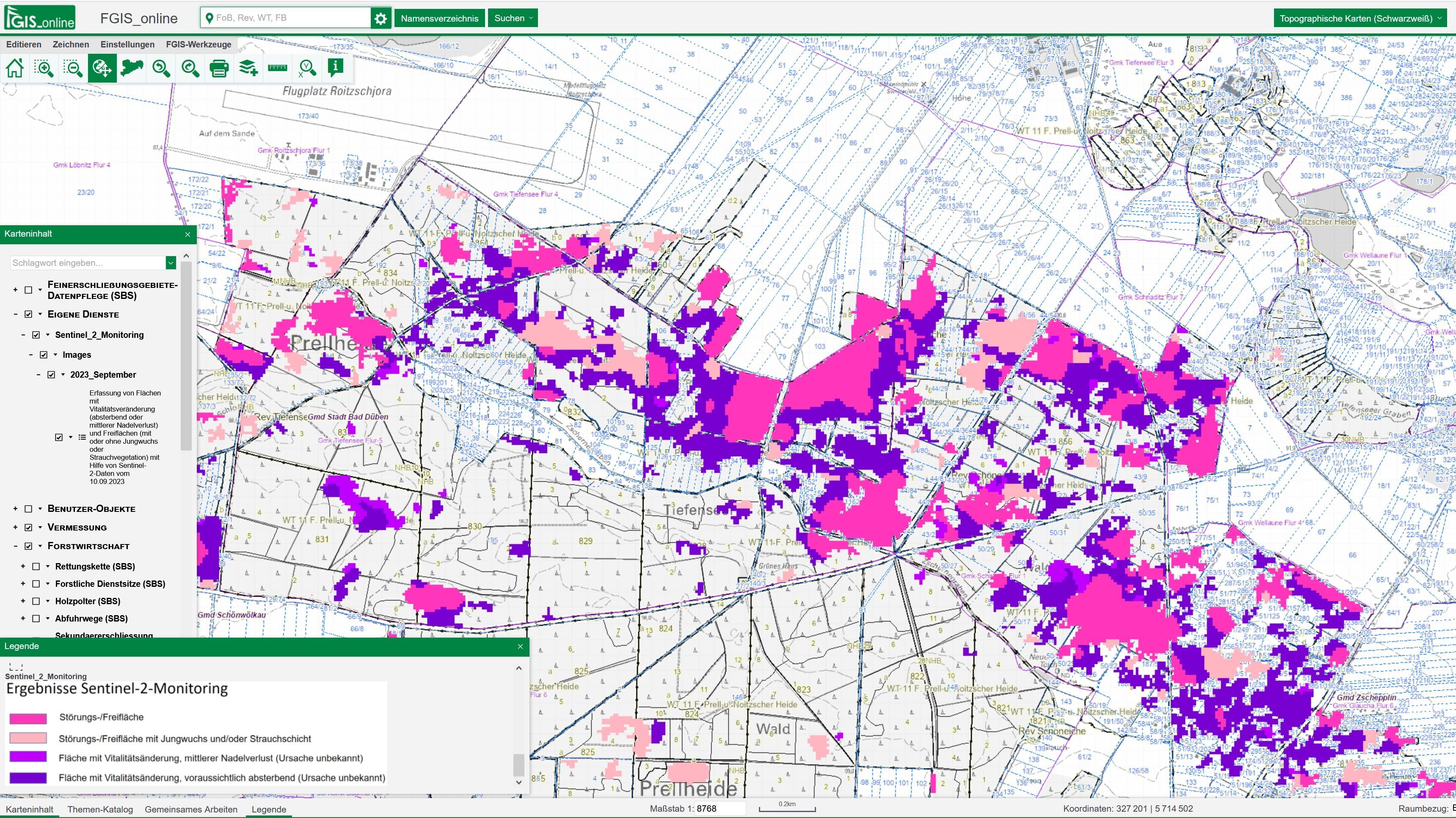Expand the Benutzer-Objekte group
The width and height of the screenshot is (1456, 818).
15,508
